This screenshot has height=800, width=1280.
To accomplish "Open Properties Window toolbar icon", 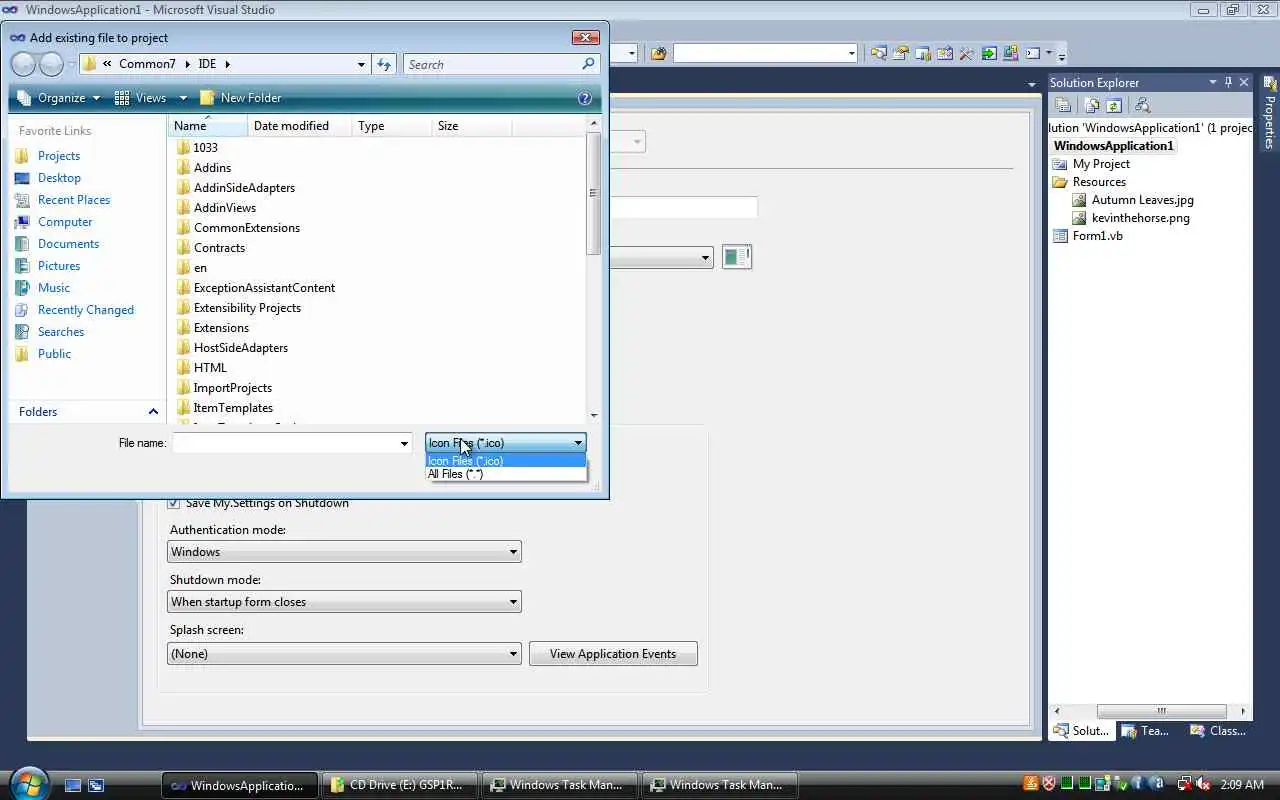I will 900,53.
